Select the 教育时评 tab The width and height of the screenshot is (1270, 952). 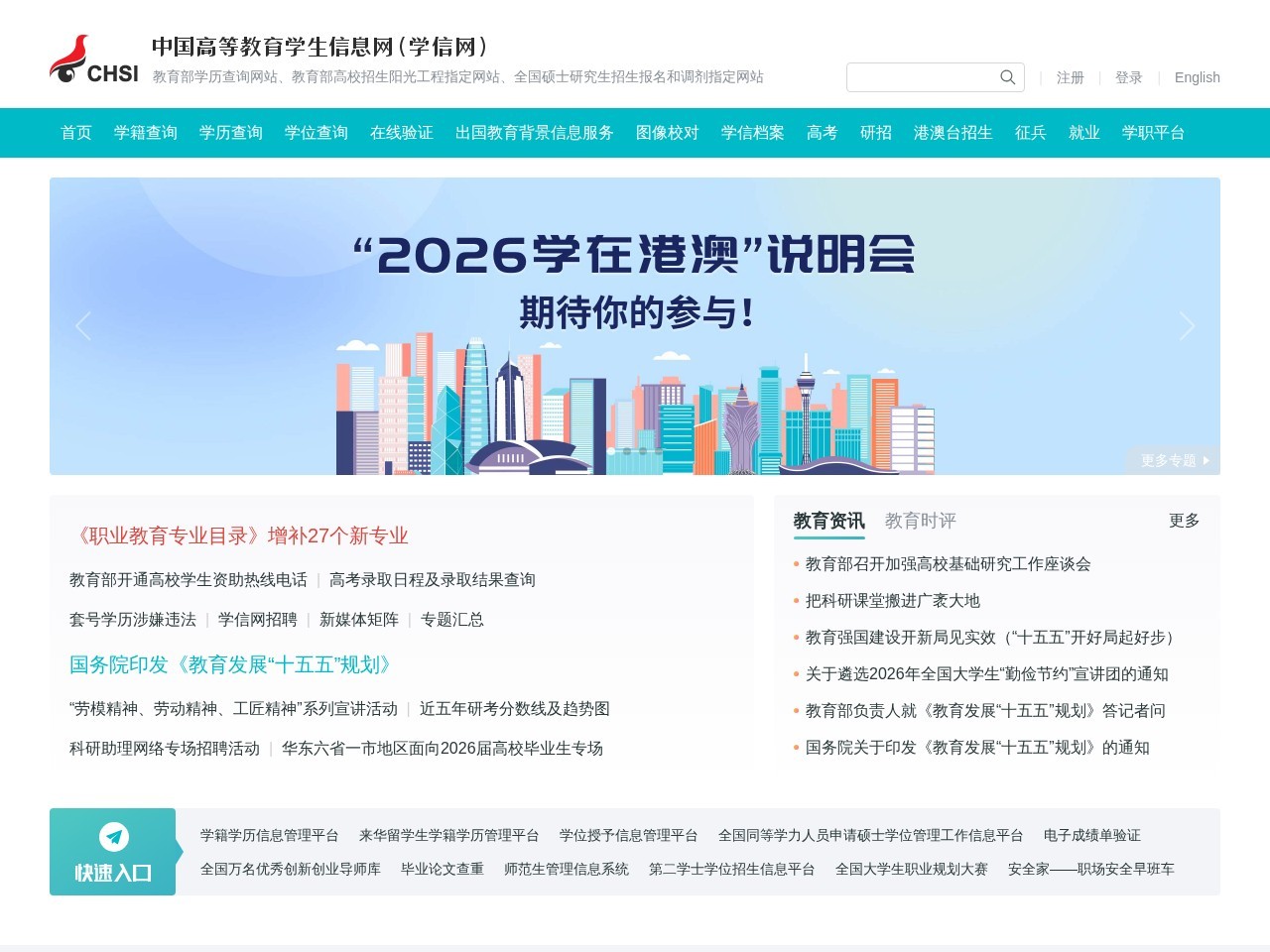921,521
